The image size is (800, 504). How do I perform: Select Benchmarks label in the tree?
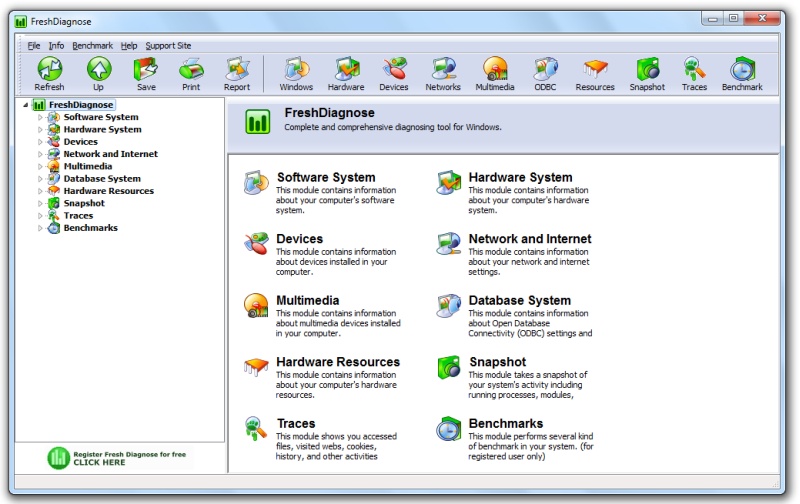tap(90, 228)
